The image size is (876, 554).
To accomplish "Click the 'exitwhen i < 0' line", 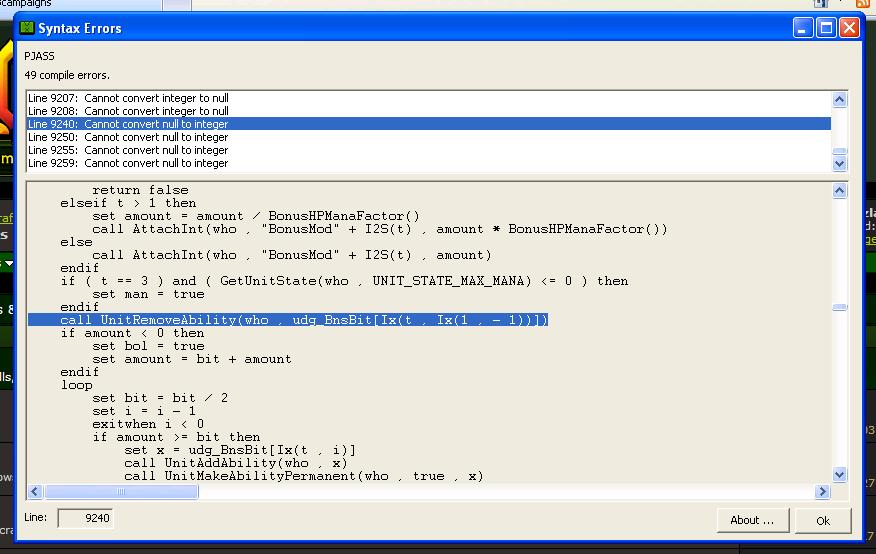I will point(148,424).
